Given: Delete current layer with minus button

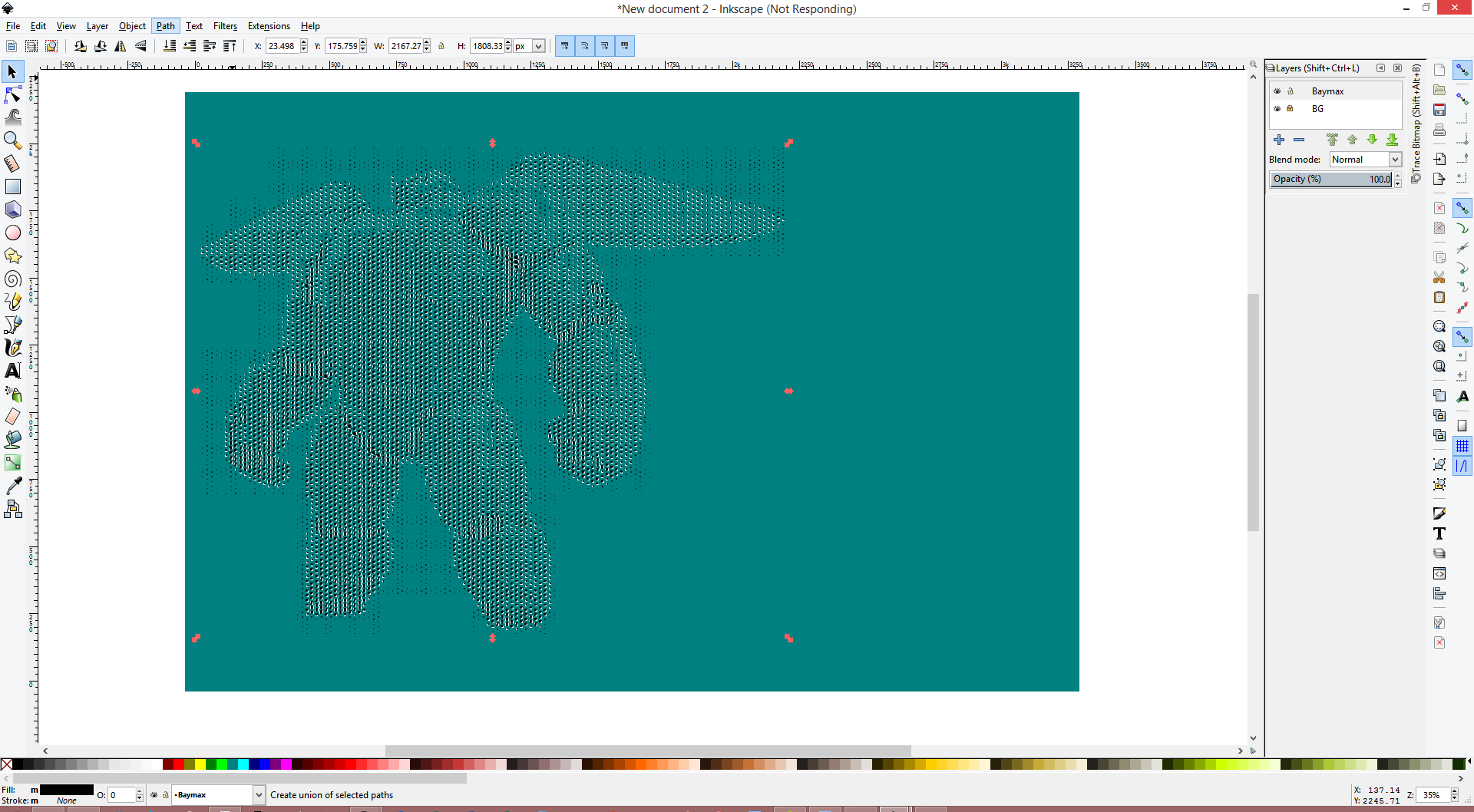Looking at the screenshot, I should coord(1299,140).
